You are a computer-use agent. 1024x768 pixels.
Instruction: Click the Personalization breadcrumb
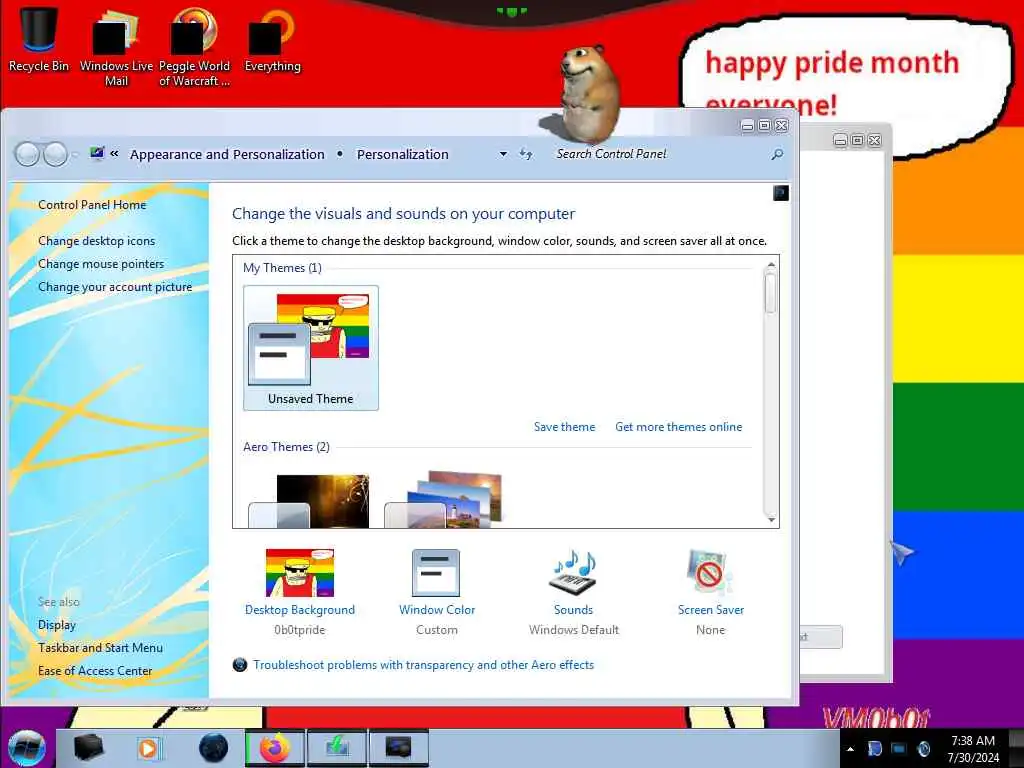[x=402, y=154]
